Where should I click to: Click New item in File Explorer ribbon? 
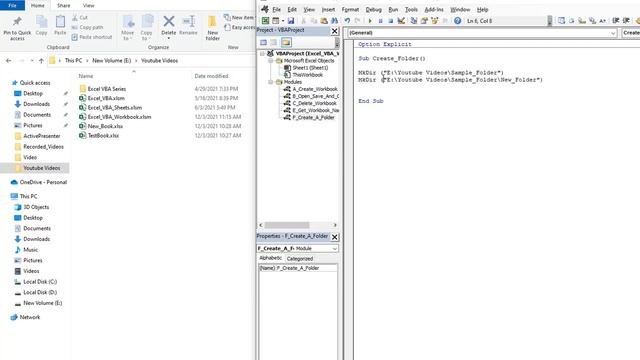(239, 18)
